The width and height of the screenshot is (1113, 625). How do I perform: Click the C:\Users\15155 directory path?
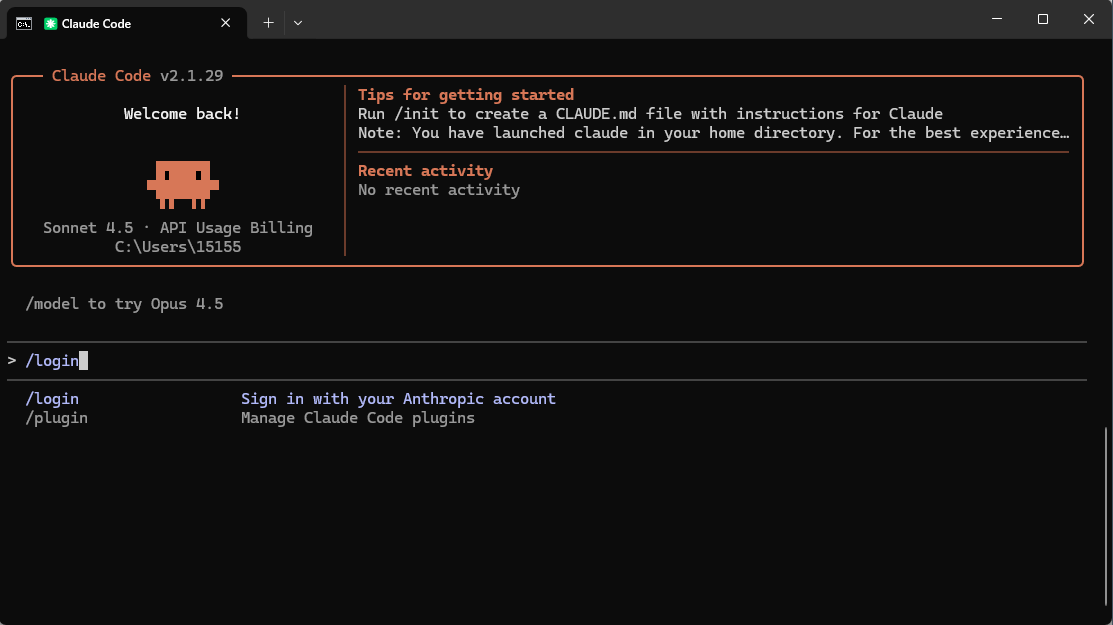coord(178,247)
